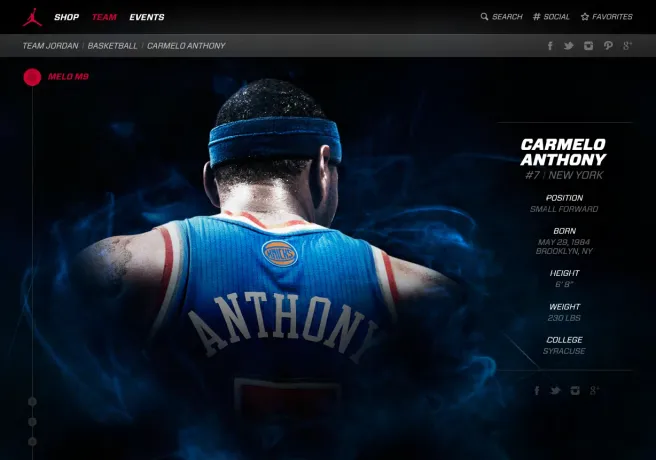Click the #7 New York text

click(564, 175)
